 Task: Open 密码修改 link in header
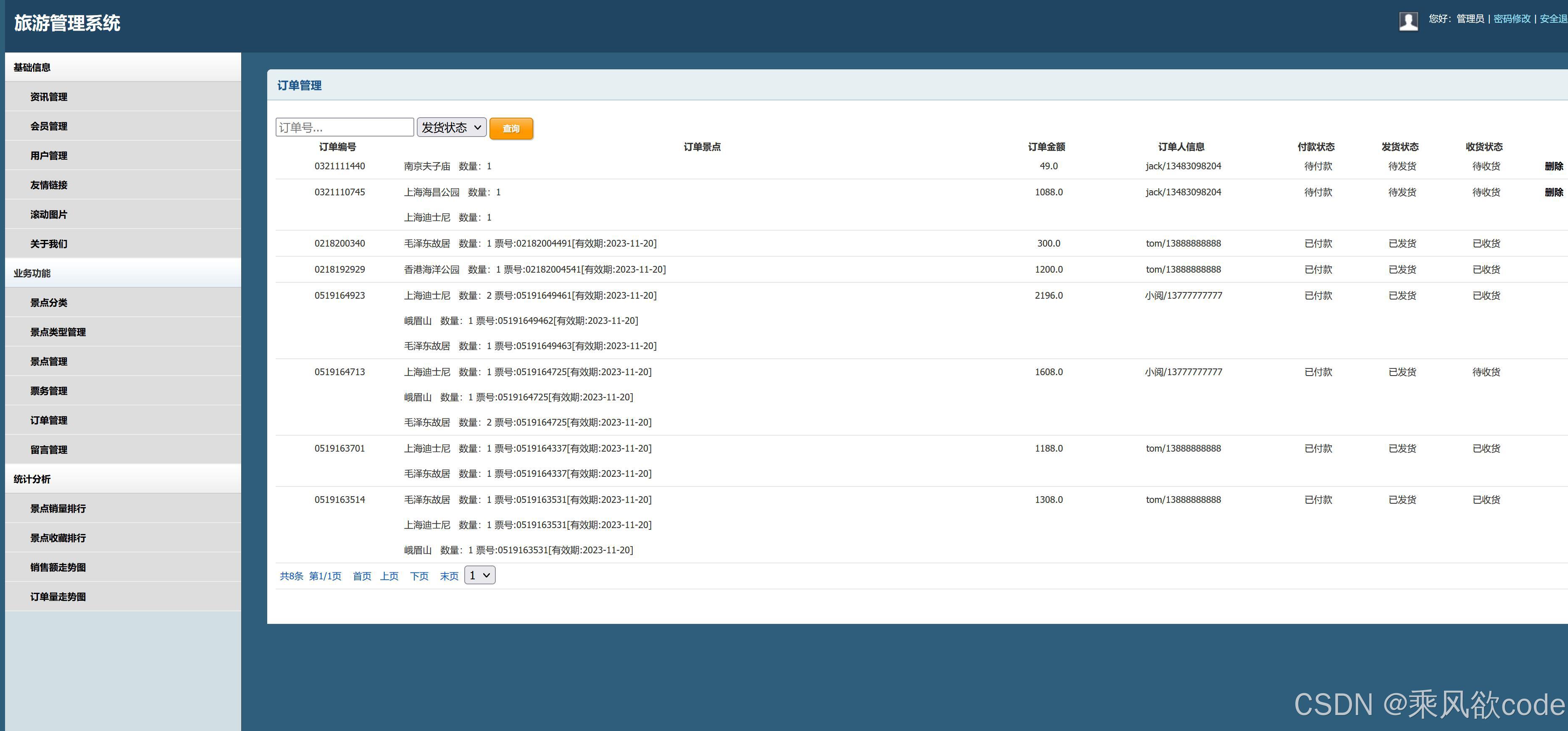coord(1511,19)
